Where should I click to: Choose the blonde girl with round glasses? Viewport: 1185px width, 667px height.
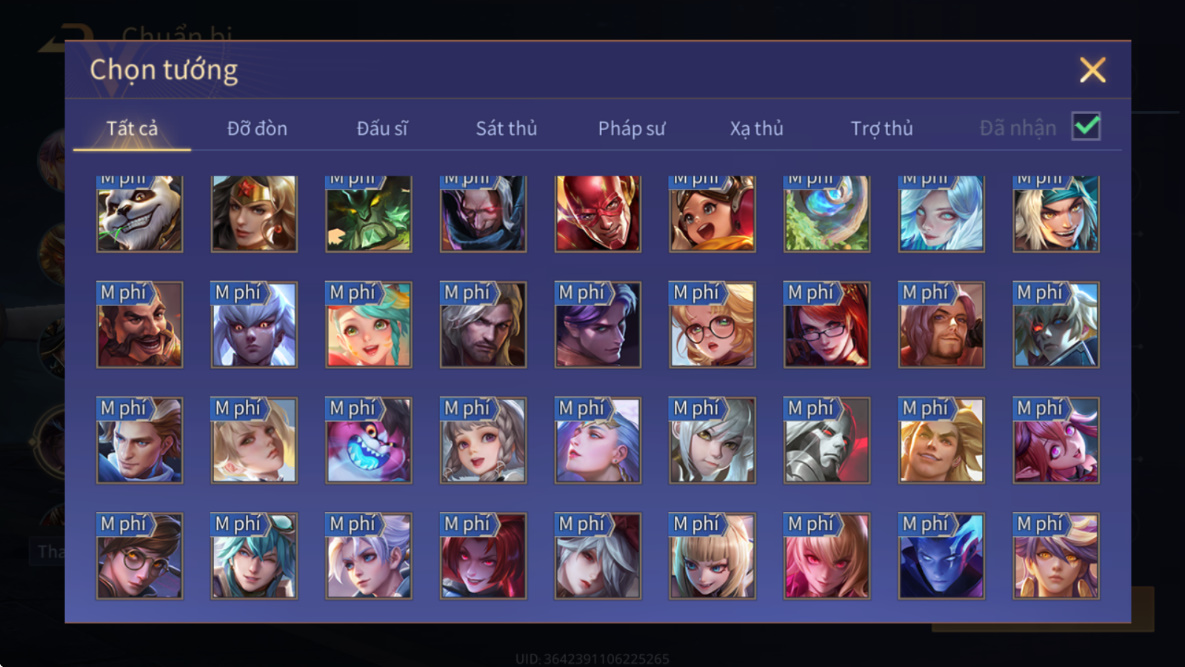tap(712, 325)
